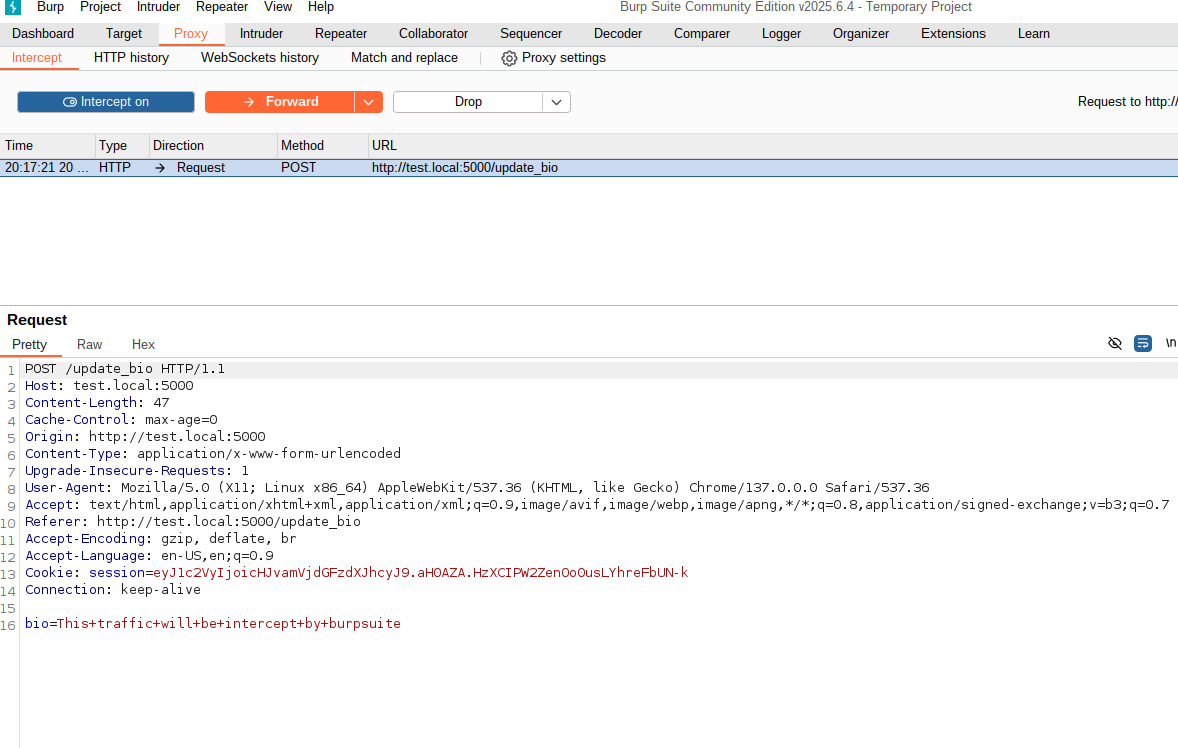Open the Burp menu
Viewport: 1178px width, 748px height.
tap(50, 7)
